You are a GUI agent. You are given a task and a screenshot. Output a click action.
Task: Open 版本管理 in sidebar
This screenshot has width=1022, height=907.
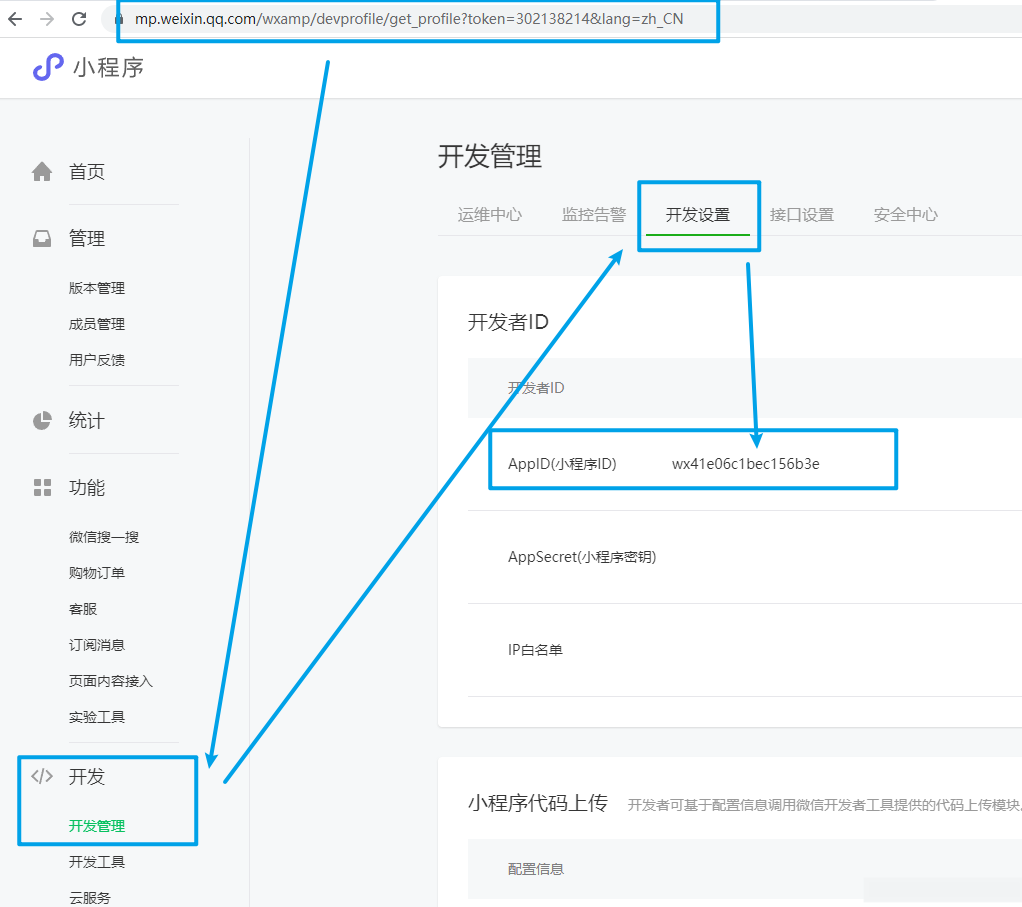pos(96,288)
